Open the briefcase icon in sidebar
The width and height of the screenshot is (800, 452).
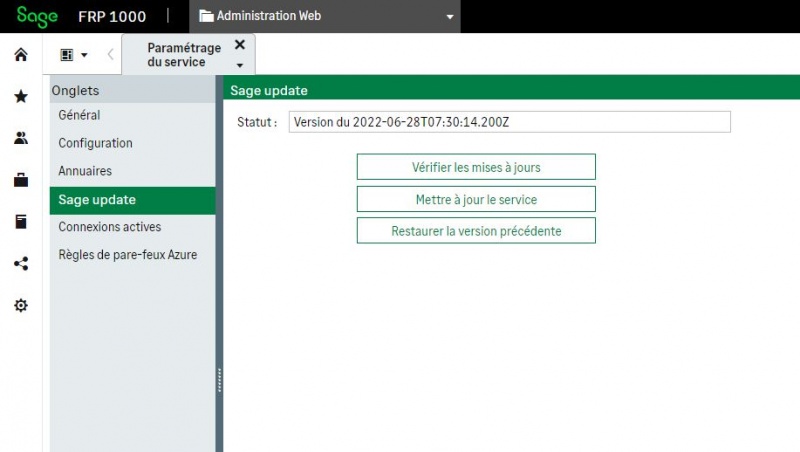coord(21,180)
